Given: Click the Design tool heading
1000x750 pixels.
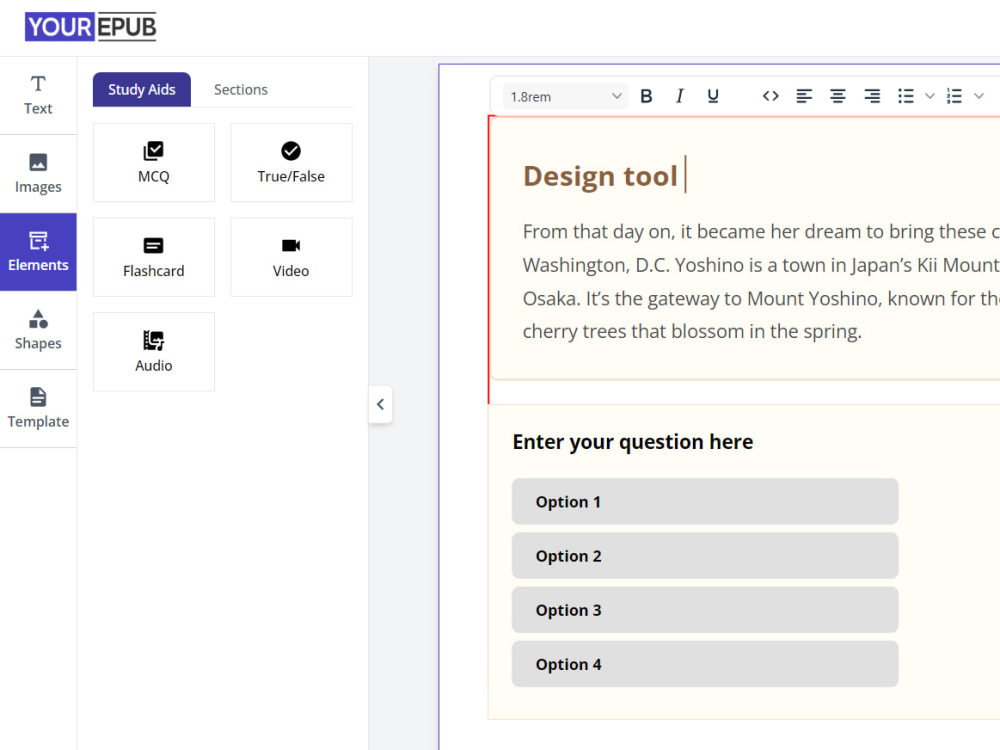Looking at the screenshot, I should coord(599,176).
